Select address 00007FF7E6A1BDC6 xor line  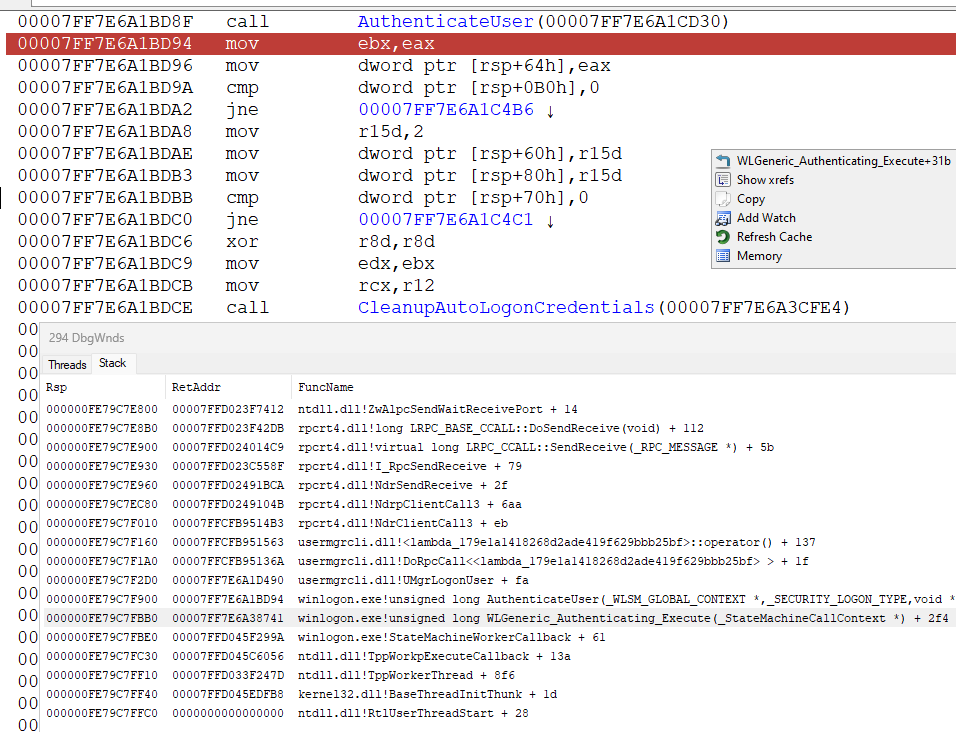click(x=105, y=242)
